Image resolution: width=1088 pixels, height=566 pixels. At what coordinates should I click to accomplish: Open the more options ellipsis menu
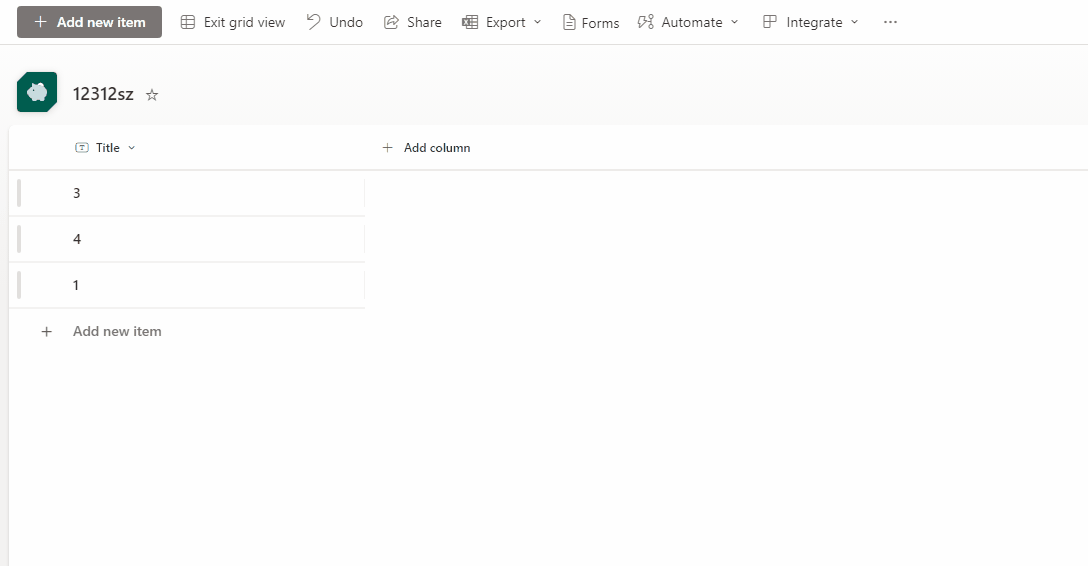(890, 22)
